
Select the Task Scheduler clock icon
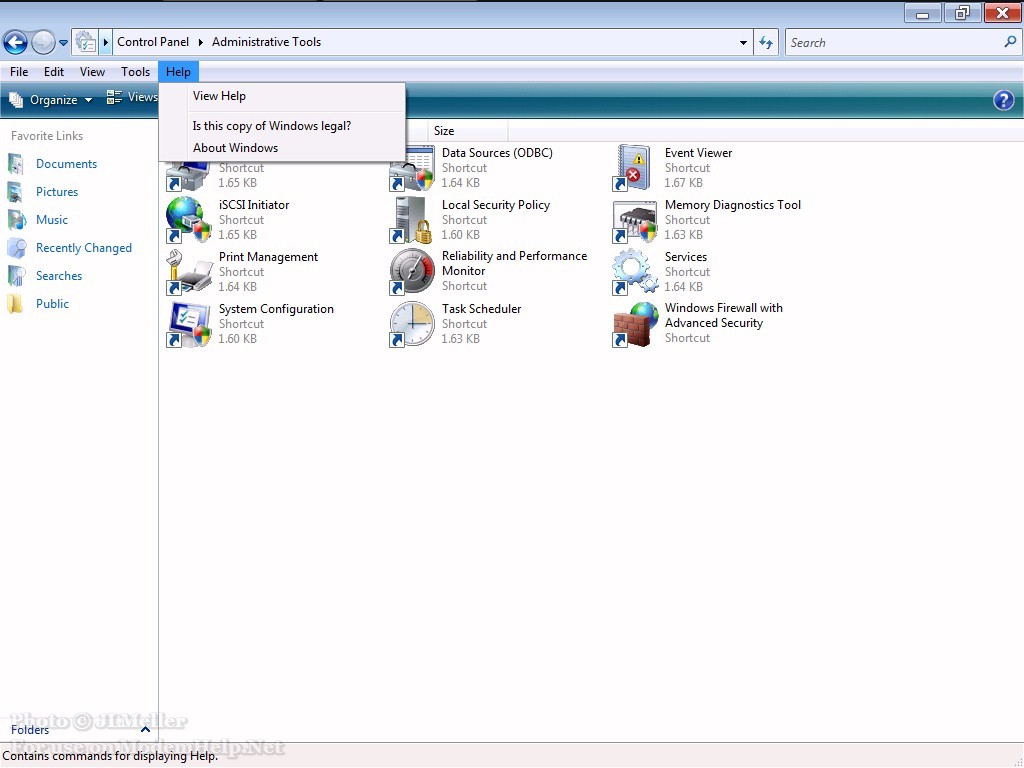412,324
